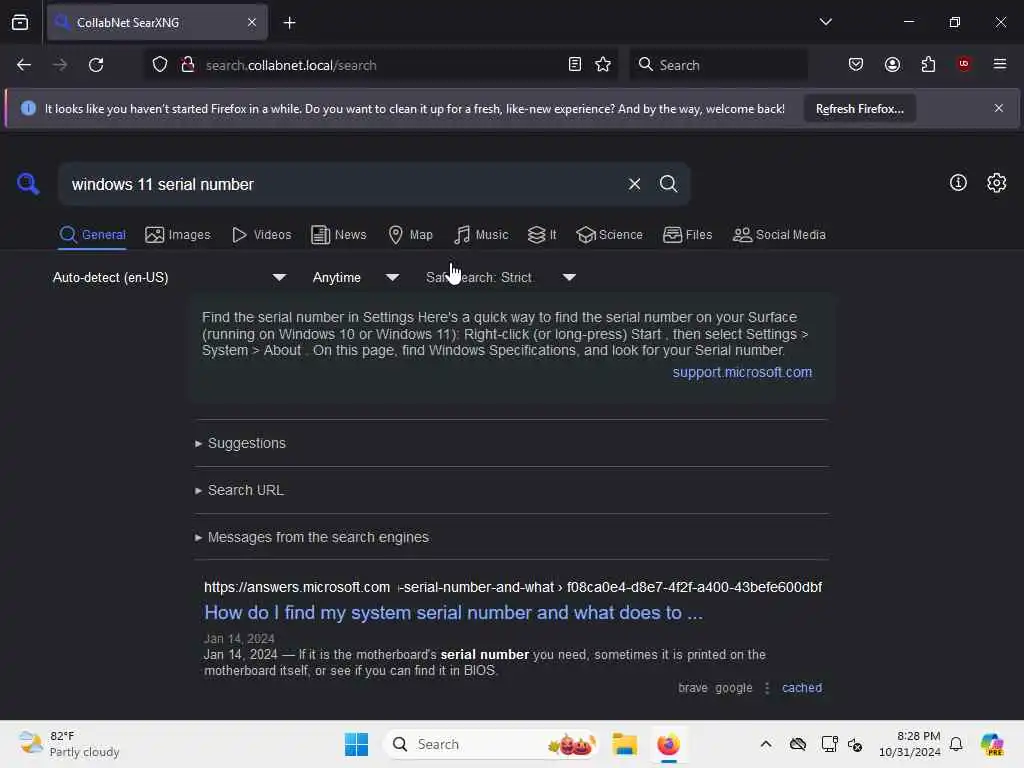Open the Auto-detect (en-US) language dropdown
The image size is (1024, 768).
coord(169,278)
